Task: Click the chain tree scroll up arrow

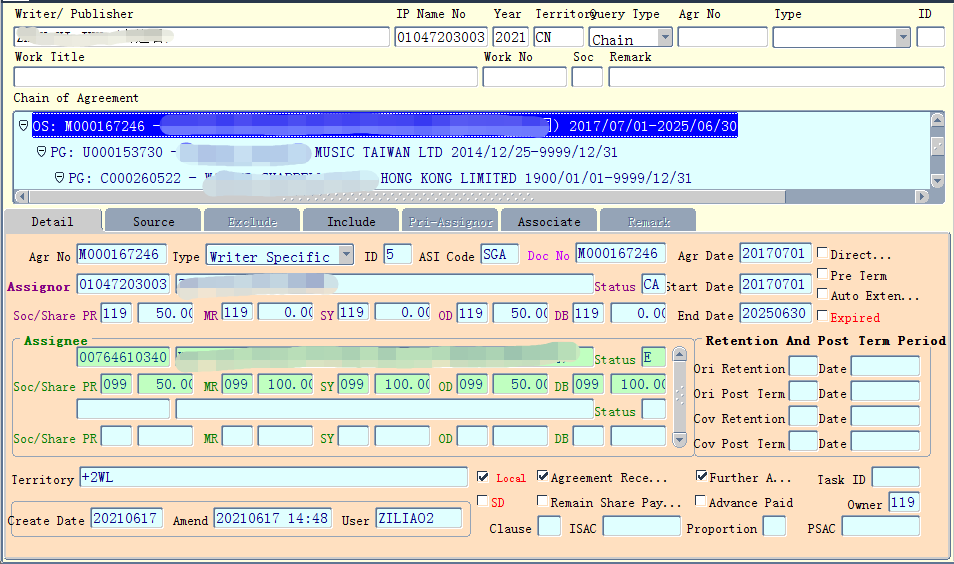Action: (x=937, y=119)
